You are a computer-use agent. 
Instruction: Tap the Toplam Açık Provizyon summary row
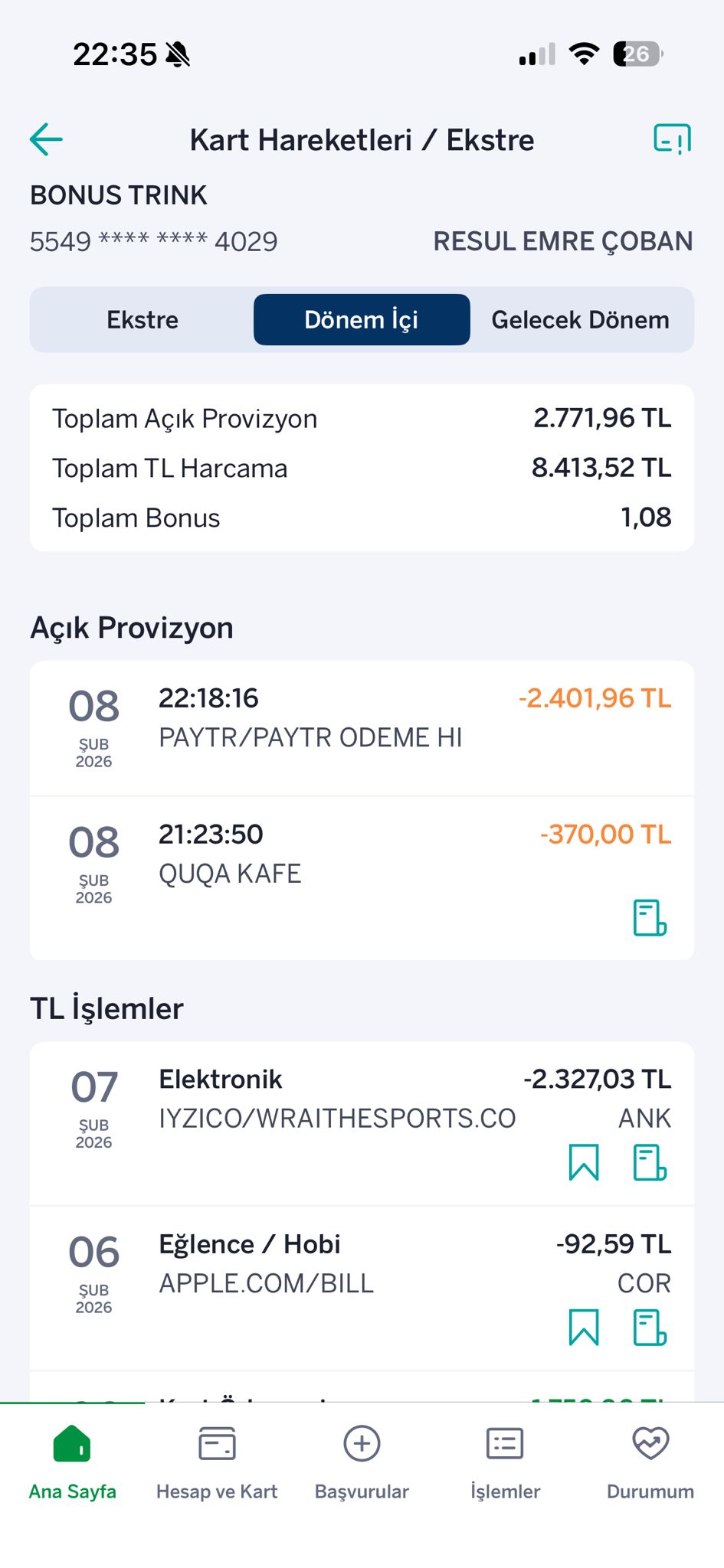[x=362, y=419]
